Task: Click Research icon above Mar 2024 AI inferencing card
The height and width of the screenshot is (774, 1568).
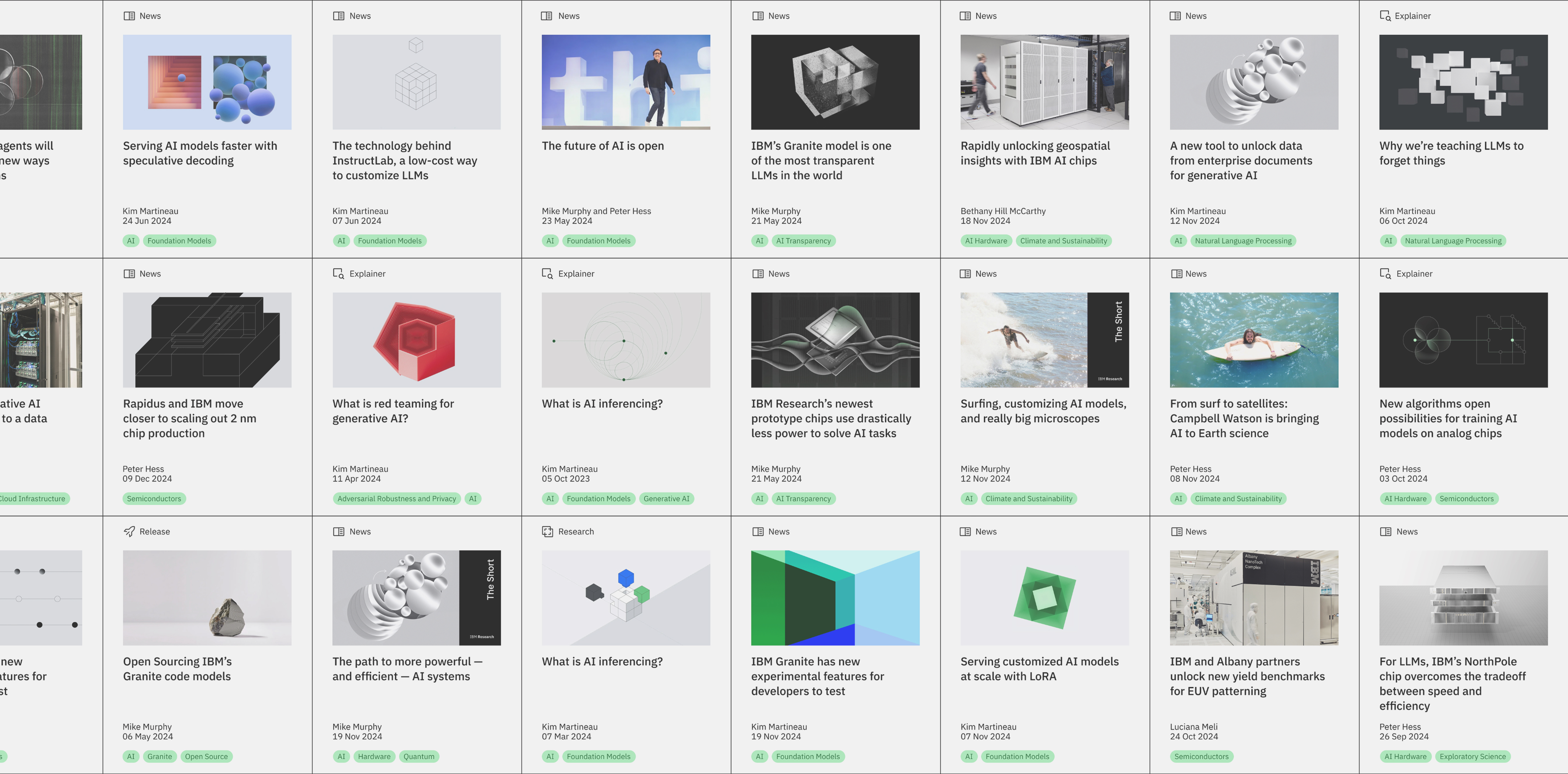Action: (547, 532)
